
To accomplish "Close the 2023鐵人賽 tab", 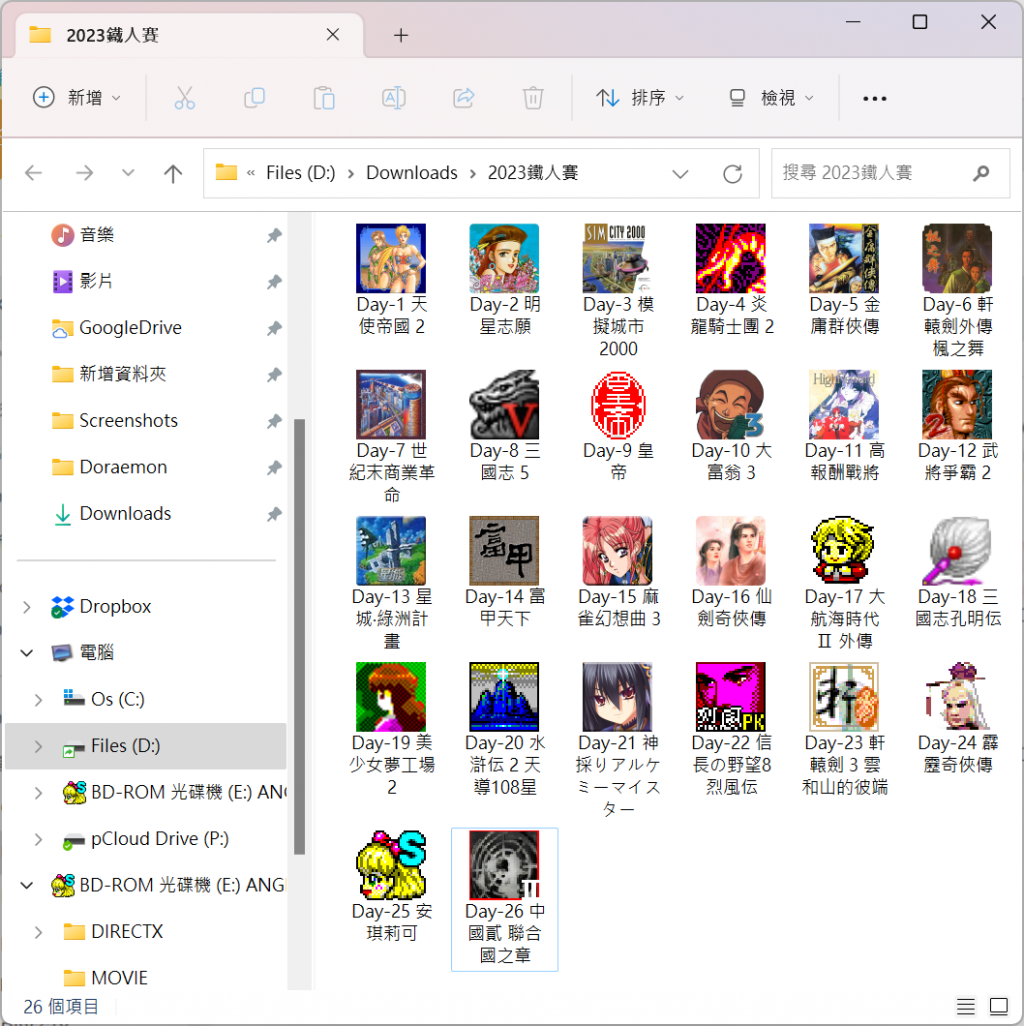I will click(x=332, y=35).
